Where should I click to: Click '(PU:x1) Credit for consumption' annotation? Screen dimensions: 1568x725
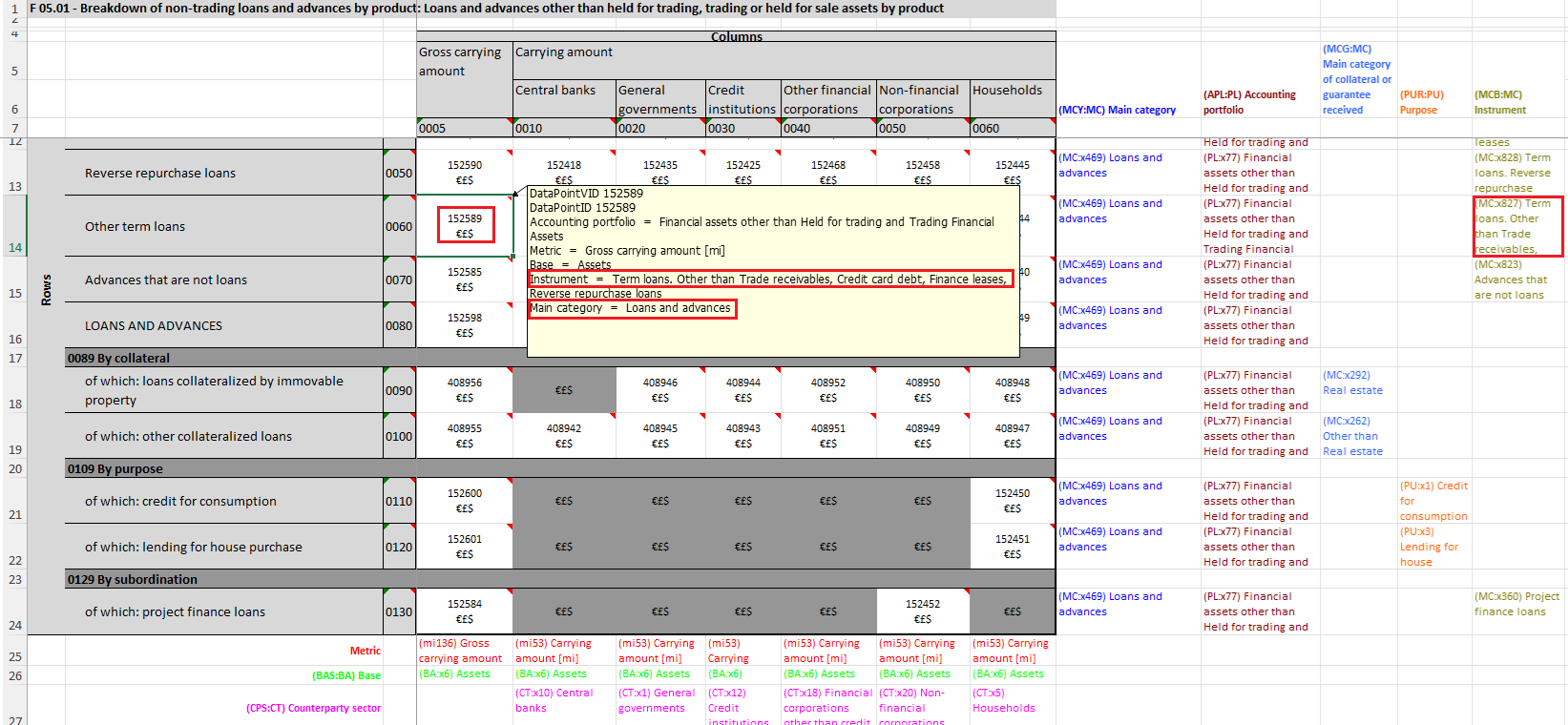(x=1433, y=501)
